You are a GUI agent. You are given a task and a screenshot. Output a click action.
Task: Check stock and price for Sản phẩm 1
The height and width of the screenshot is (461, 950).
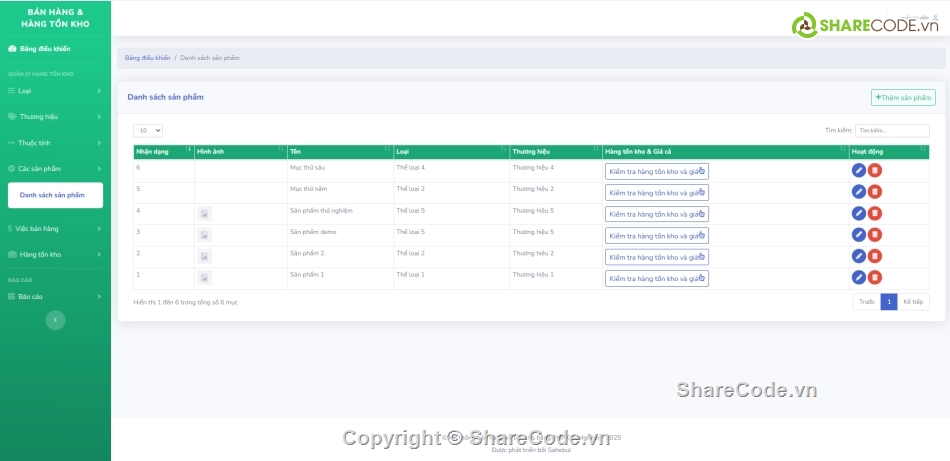[656, 279]
